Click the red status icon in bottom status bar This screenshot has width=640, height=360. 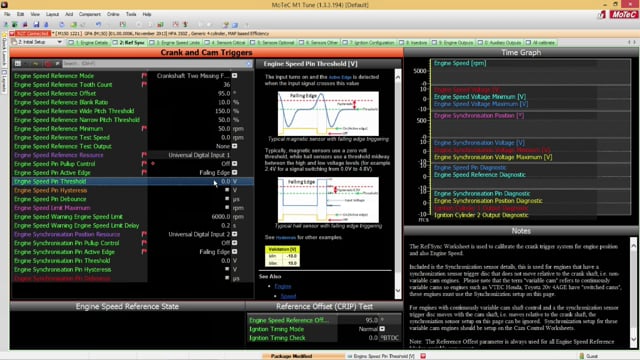click(x=423, y=356)
